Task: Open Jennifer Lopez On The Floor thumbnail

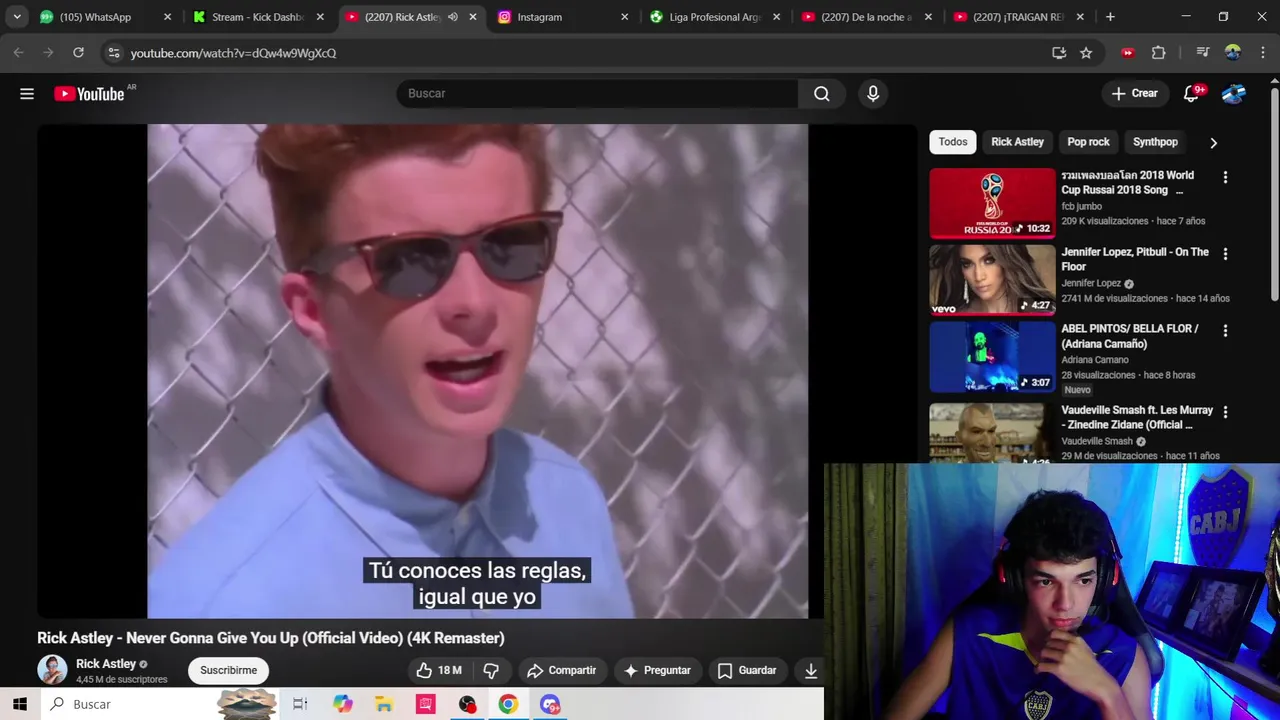Action: pyautogui.click(x=992, y=280)
